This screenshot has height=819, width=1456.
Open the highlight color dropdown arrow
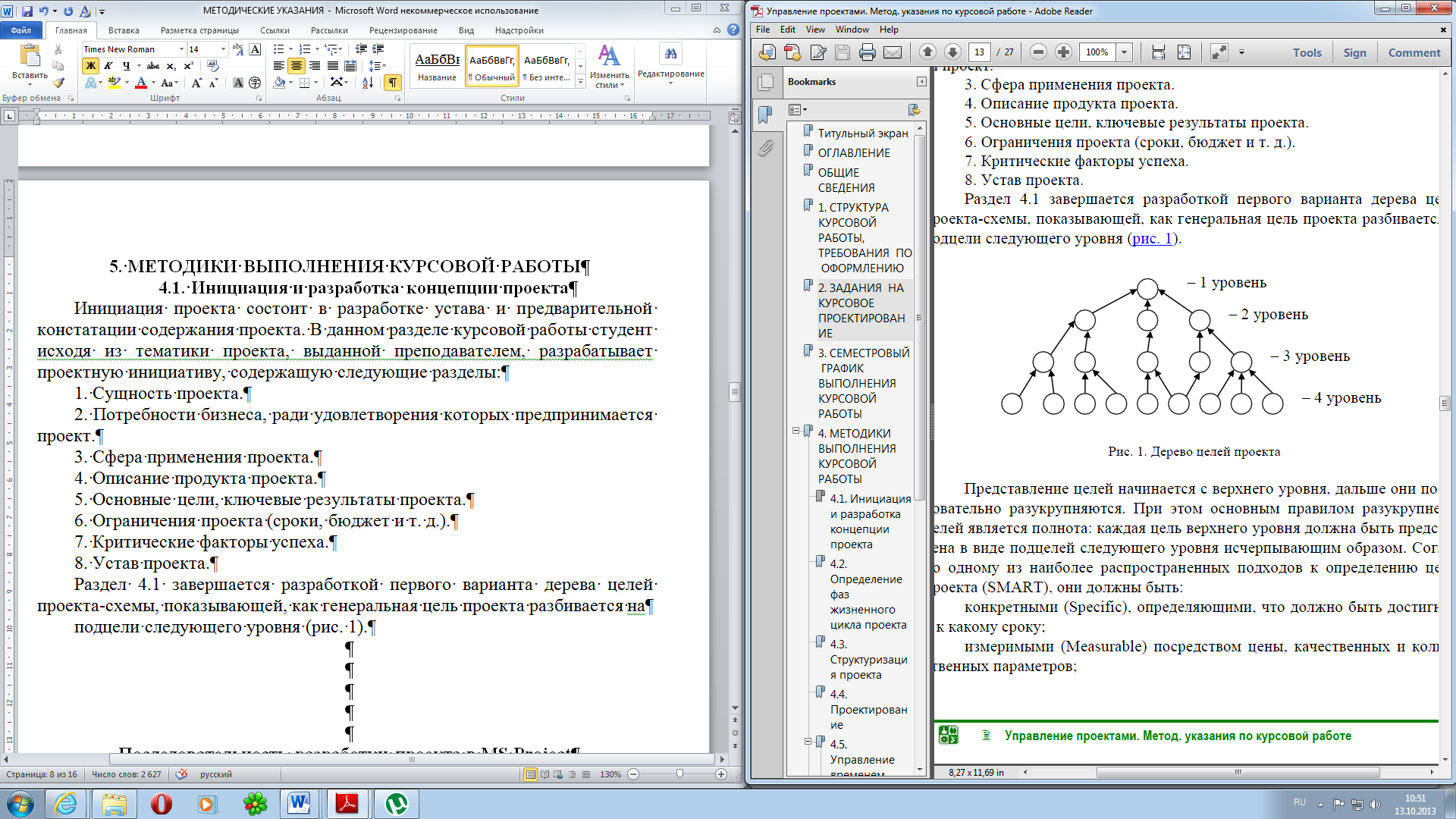point(127,83)
